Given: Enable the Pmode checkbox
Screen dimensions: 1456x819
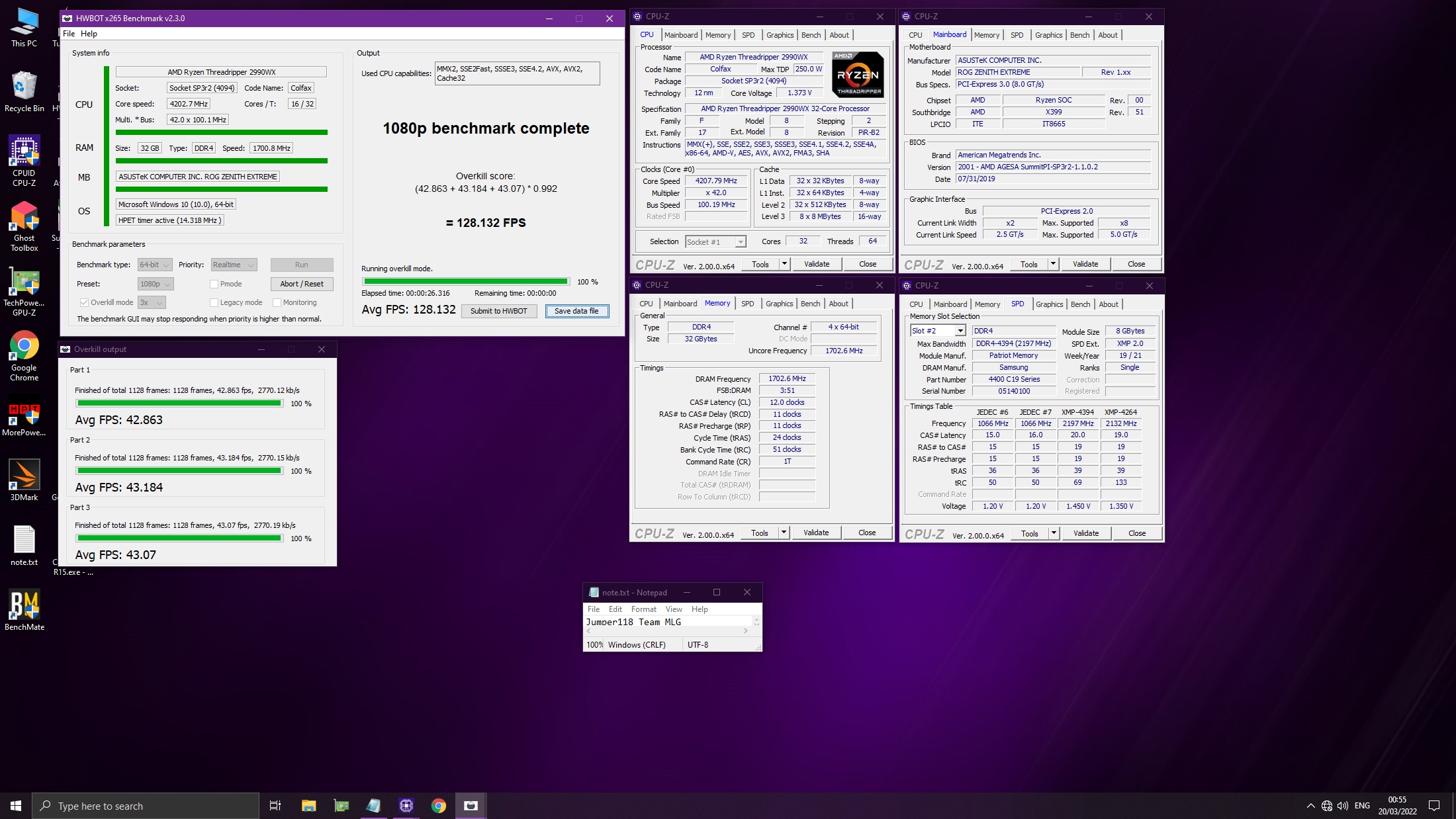Looking at the screenshot, I should click(x=214, y=284).
